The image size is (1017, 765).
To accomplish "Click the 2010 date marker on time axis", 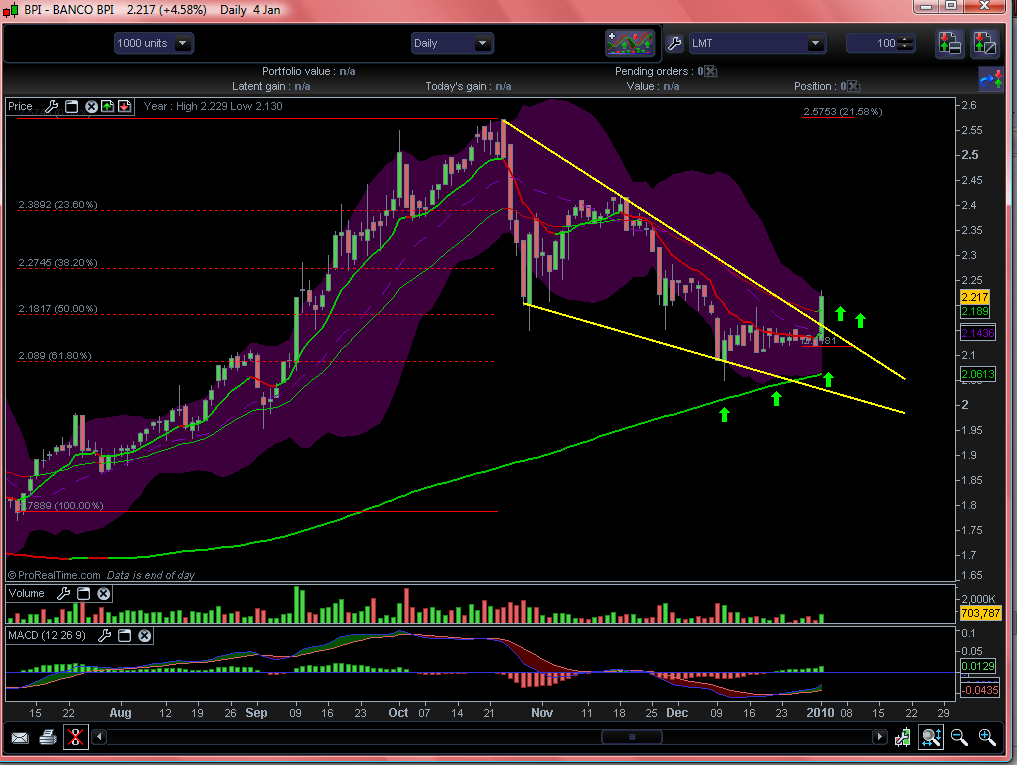I will pos(820,712).
